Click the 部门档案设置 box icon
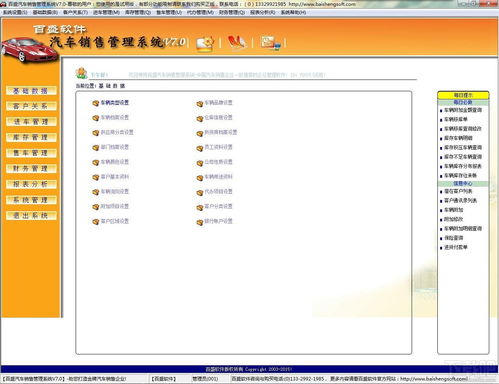 click(x=96, y=148)
